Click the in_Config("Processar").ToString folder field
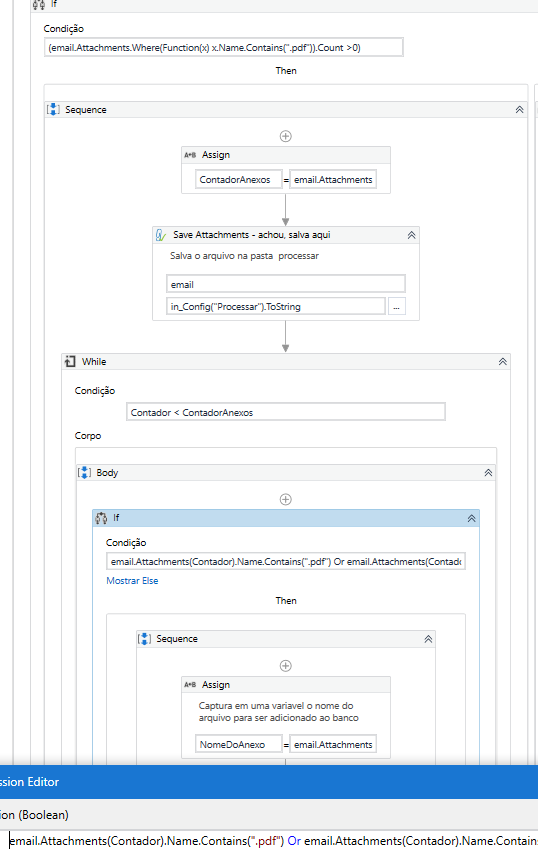This screenshot has width=538, height=862. 276,307
